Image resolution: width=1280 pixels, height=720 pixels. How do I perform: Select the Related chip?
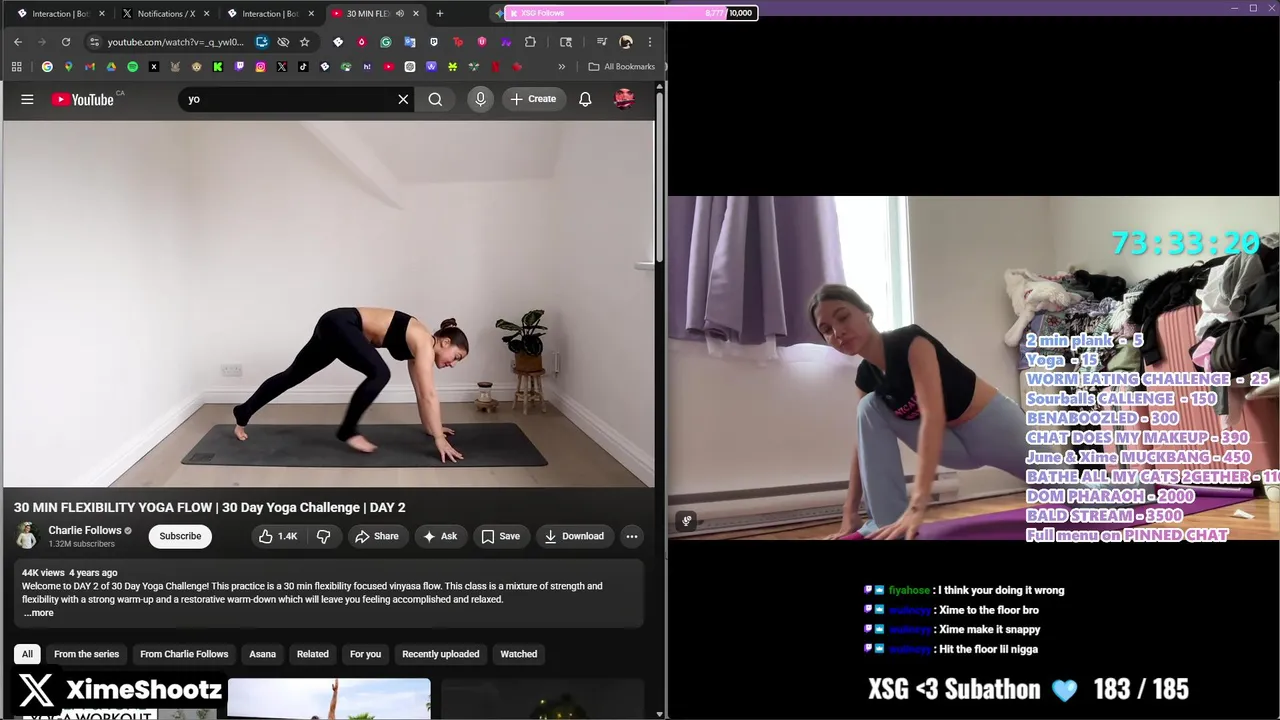click(x=312, y=654)
